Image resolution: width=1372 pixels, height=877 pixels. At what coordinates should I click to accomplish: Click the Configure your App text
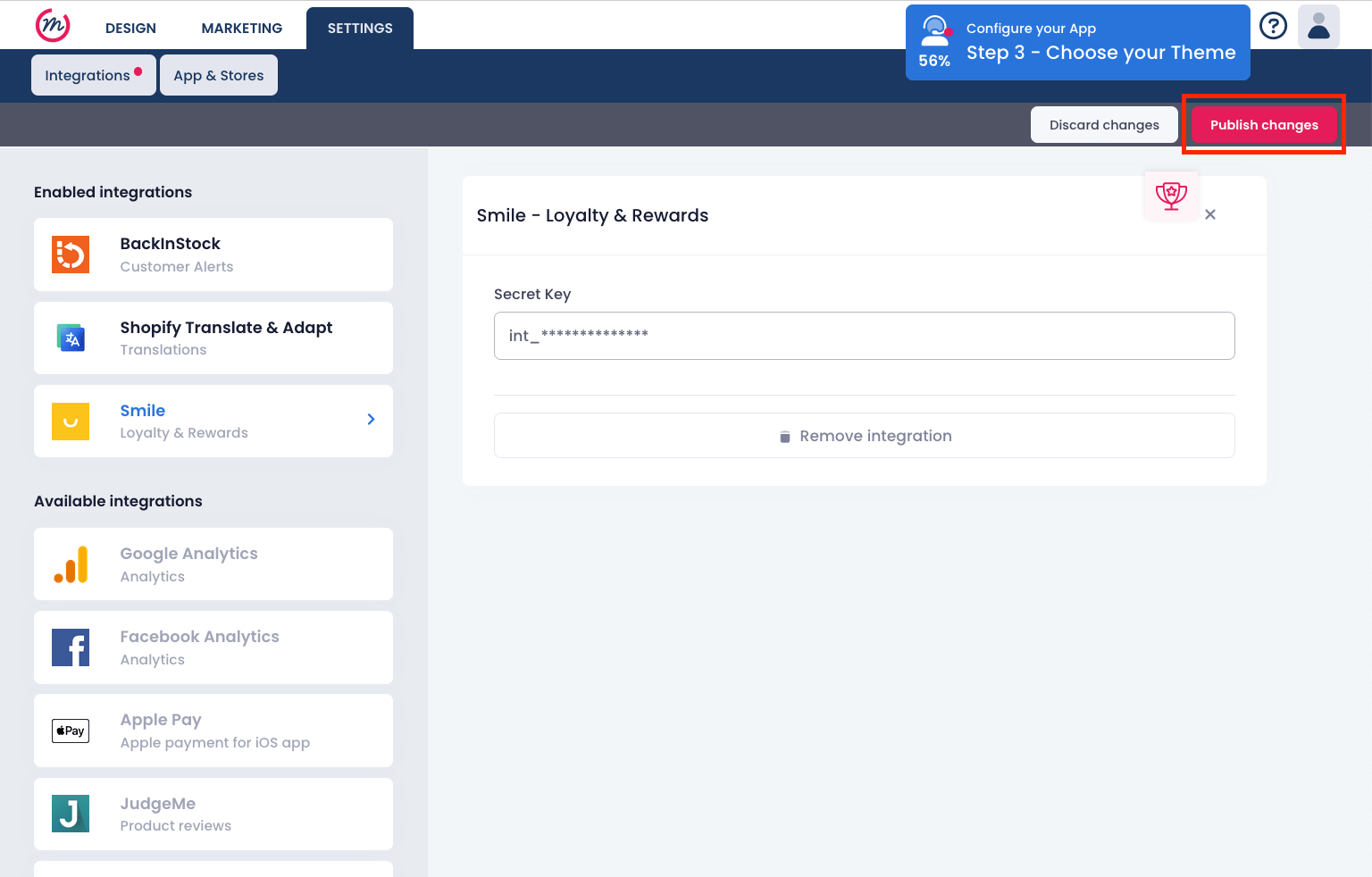tap(1031, 29)
